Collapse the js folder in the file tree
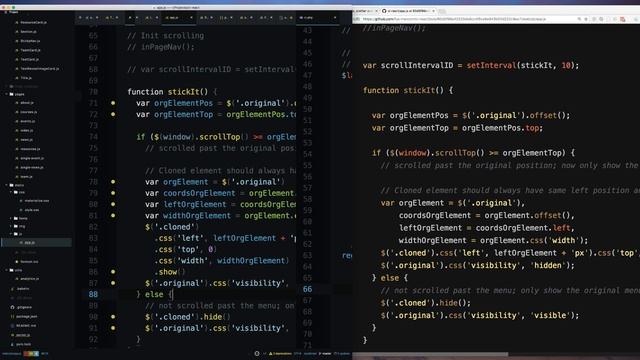 pyautogui.click(x=11, y=234)
